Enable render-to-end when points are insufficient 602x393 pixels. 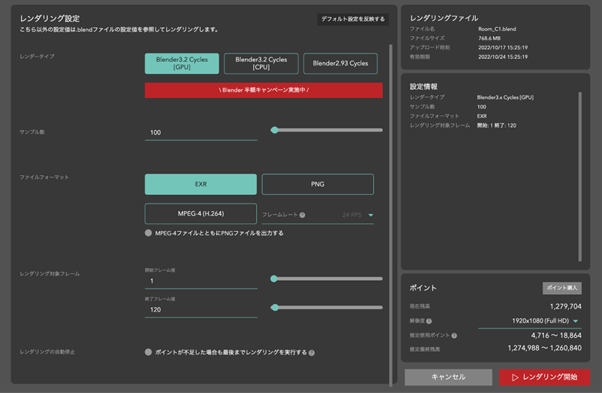coord(148,352)
